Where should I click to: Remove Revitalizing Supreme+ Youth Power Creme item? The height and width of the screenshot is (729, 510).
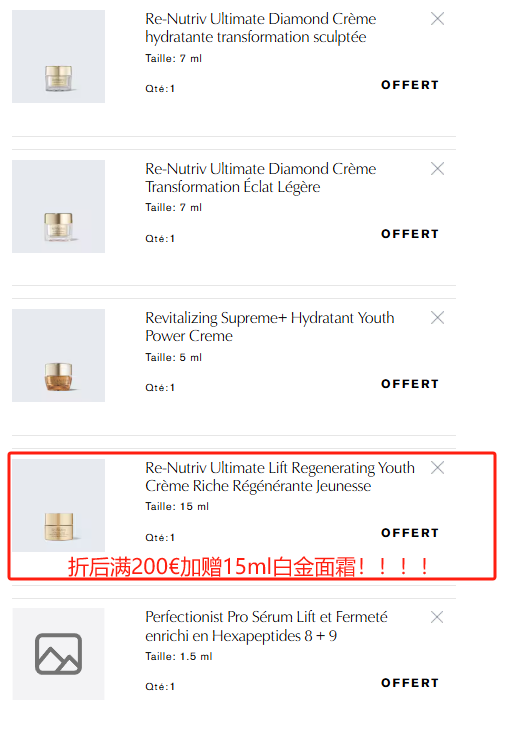coord(437,318)
